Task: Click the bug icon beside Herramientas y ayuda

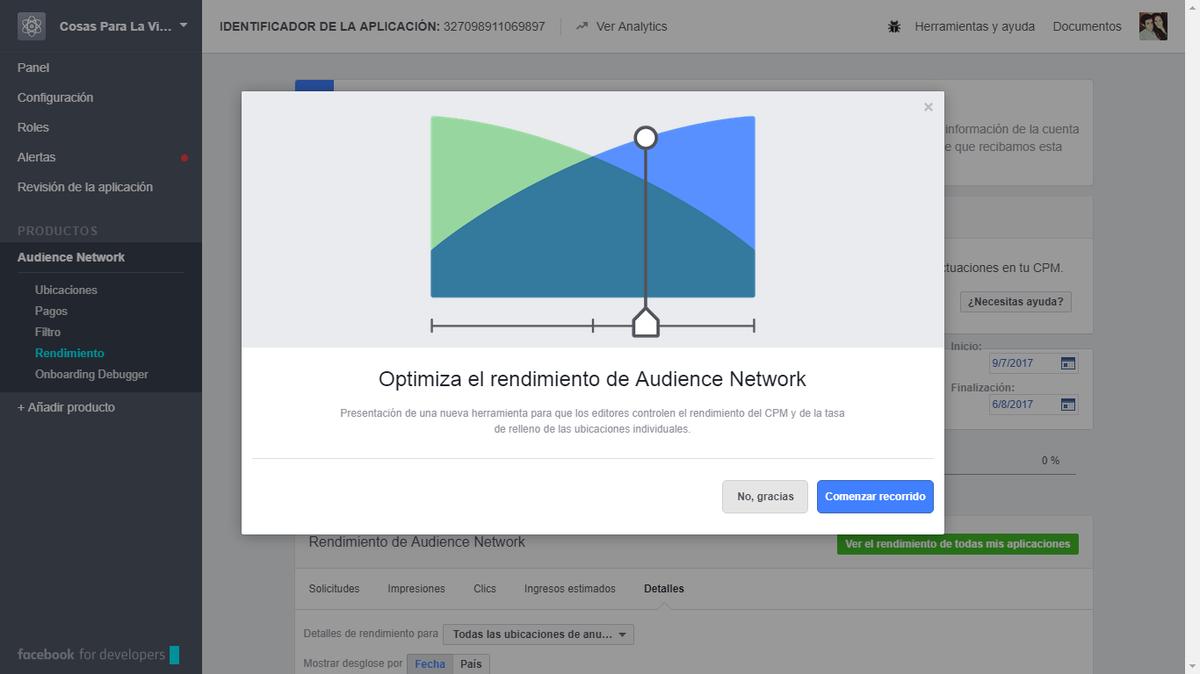Action: point(893,26)
